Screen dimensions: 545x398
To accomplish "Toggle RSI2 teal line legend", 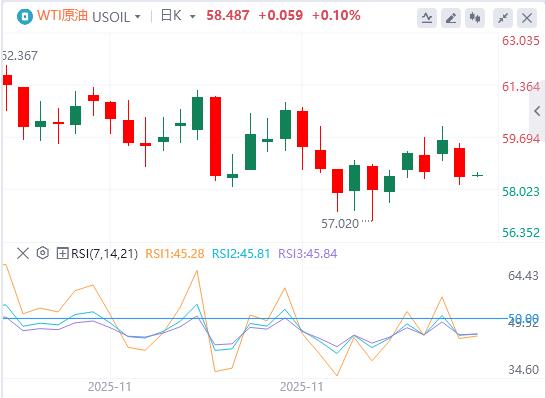I will (x=241, y=254).
